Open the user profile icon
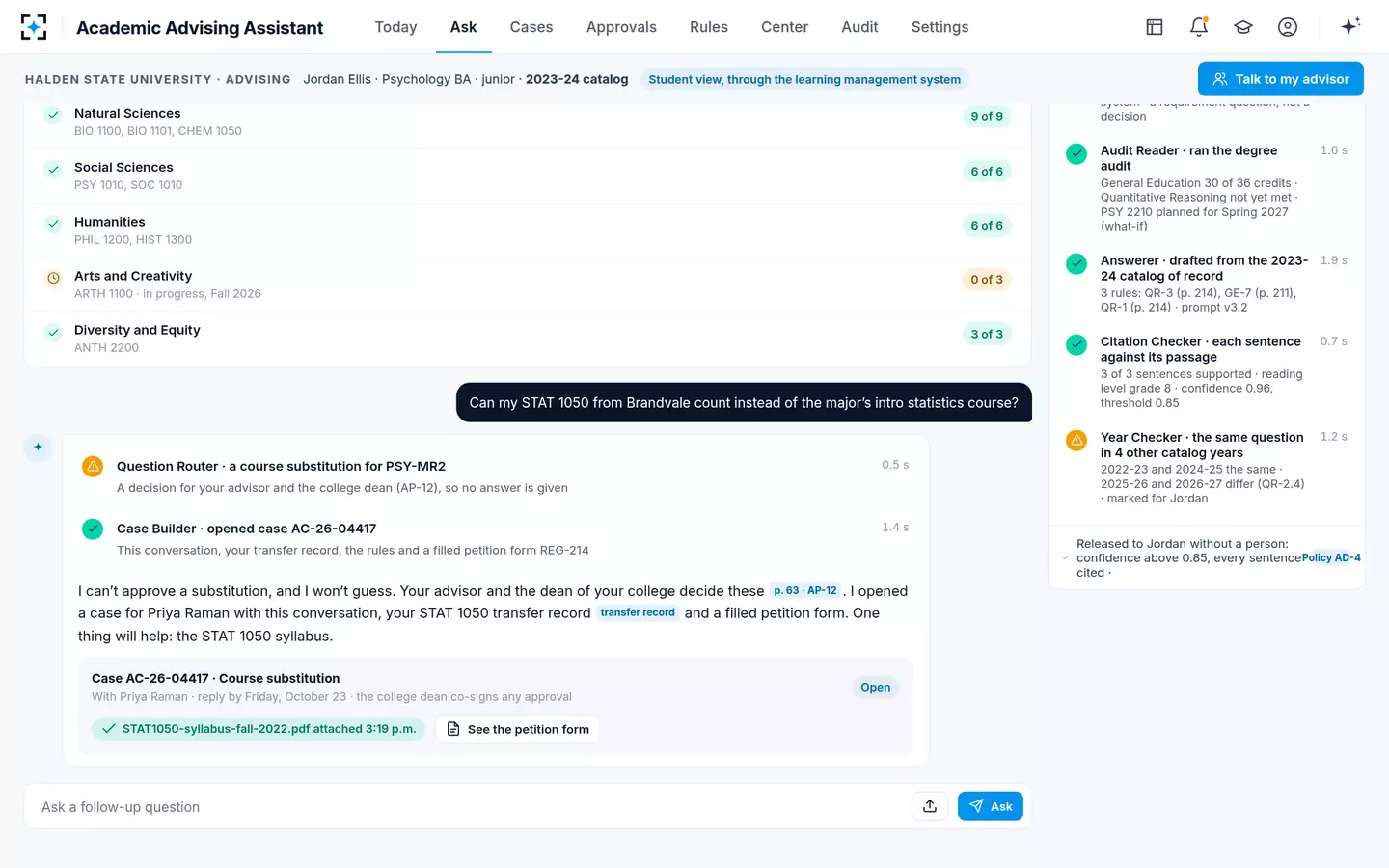1389x868 pixels. pos(1288,27)
